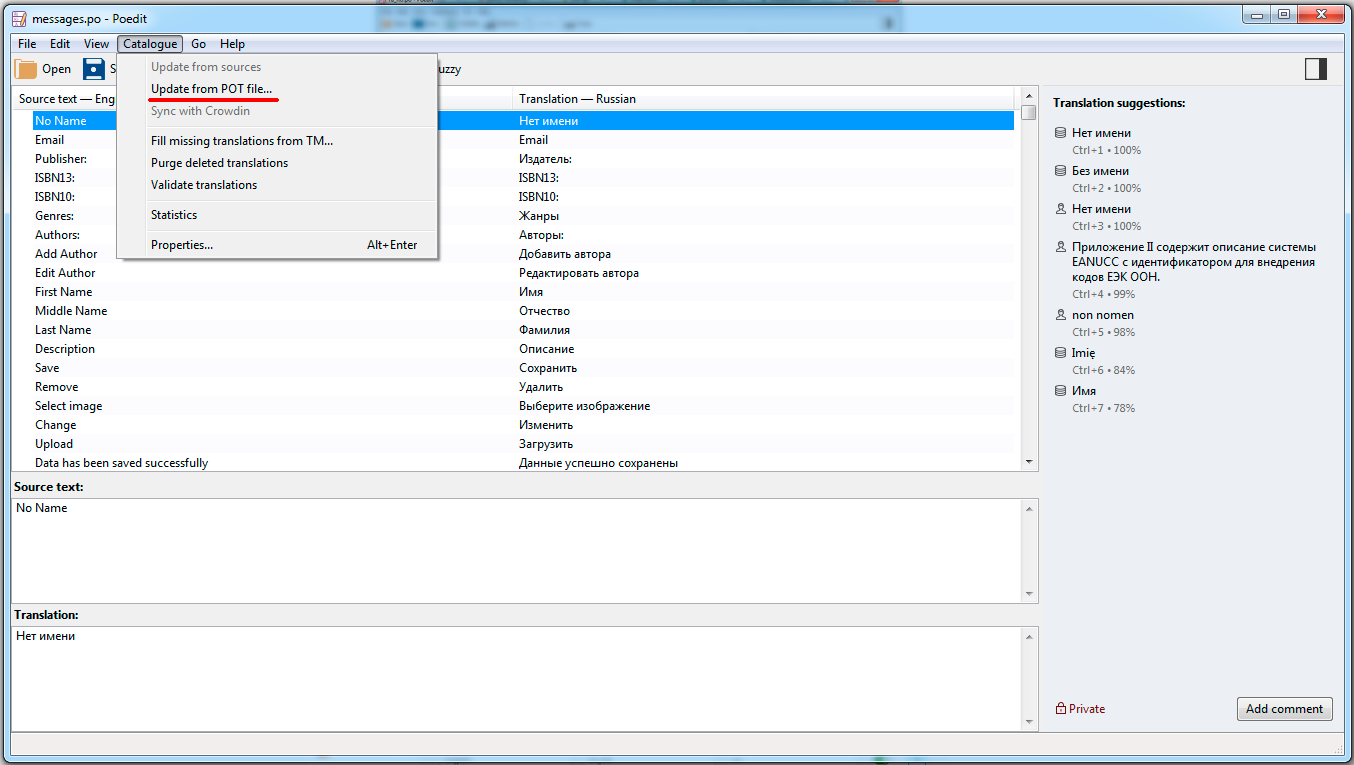Choose 'Fill missing translations from TM...'
The image size is (1354, 765).
242,141
